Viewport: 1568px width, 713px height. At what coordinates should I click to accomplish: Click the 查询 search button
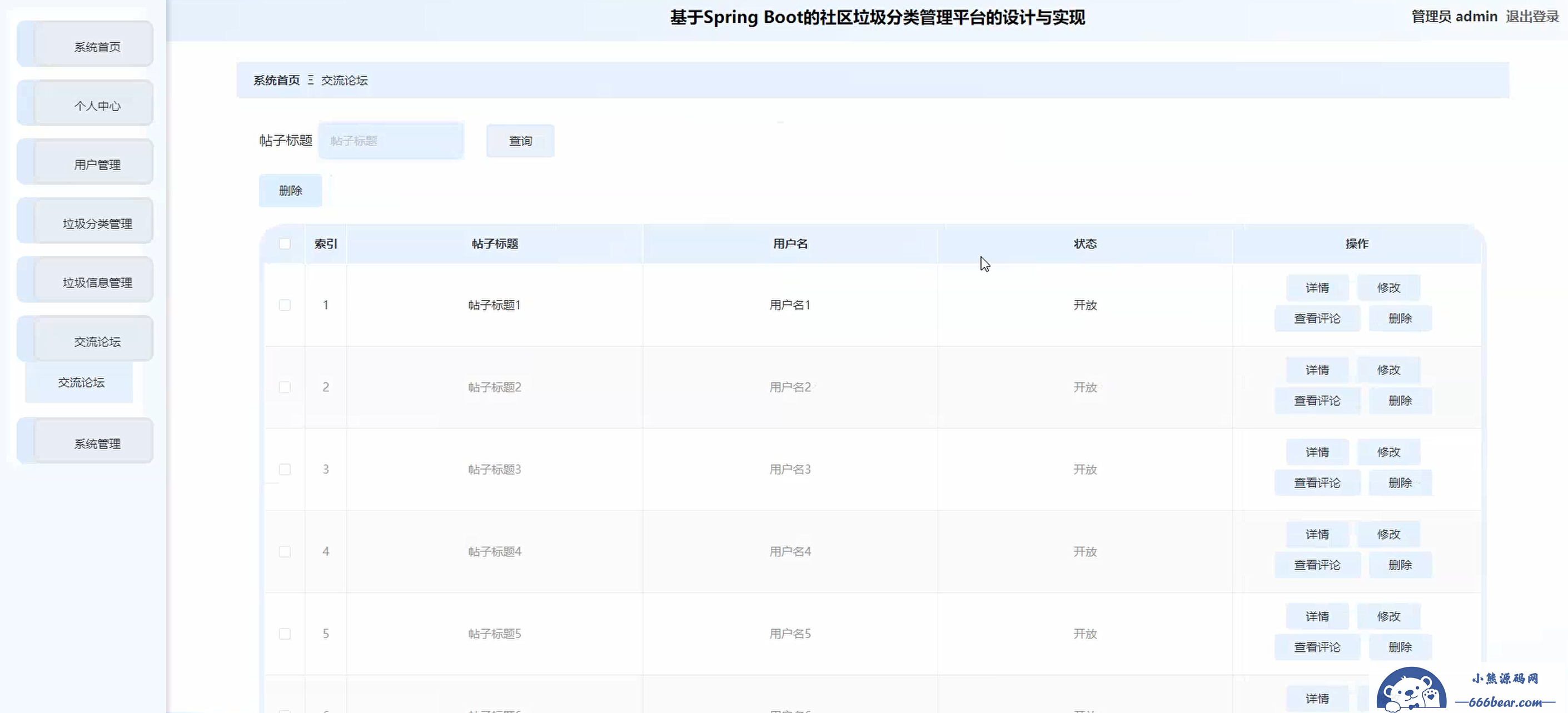click(520, 141)
